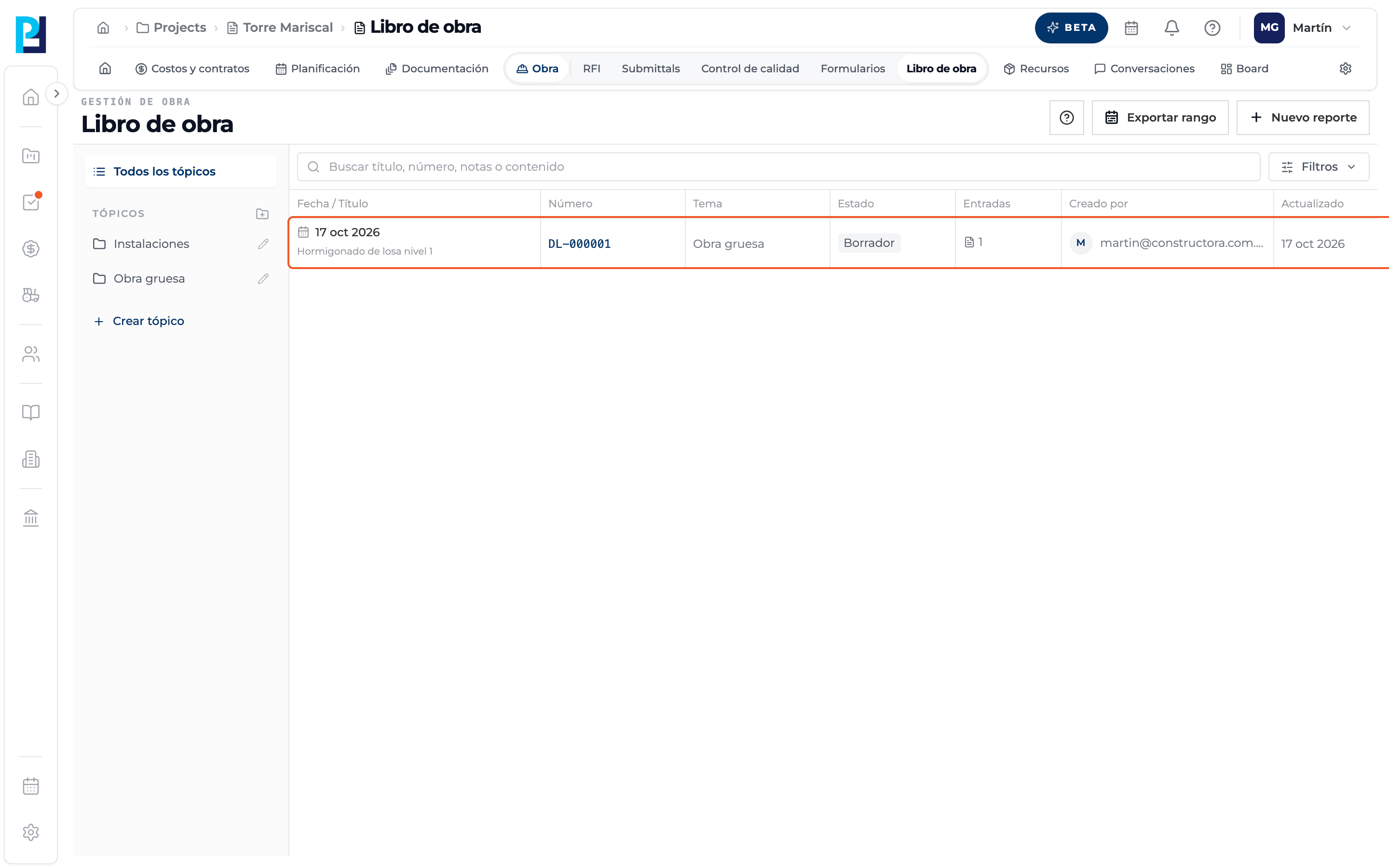
Task: Open sidebar tasks icon with red dot
Action: [x=31, y=202]
